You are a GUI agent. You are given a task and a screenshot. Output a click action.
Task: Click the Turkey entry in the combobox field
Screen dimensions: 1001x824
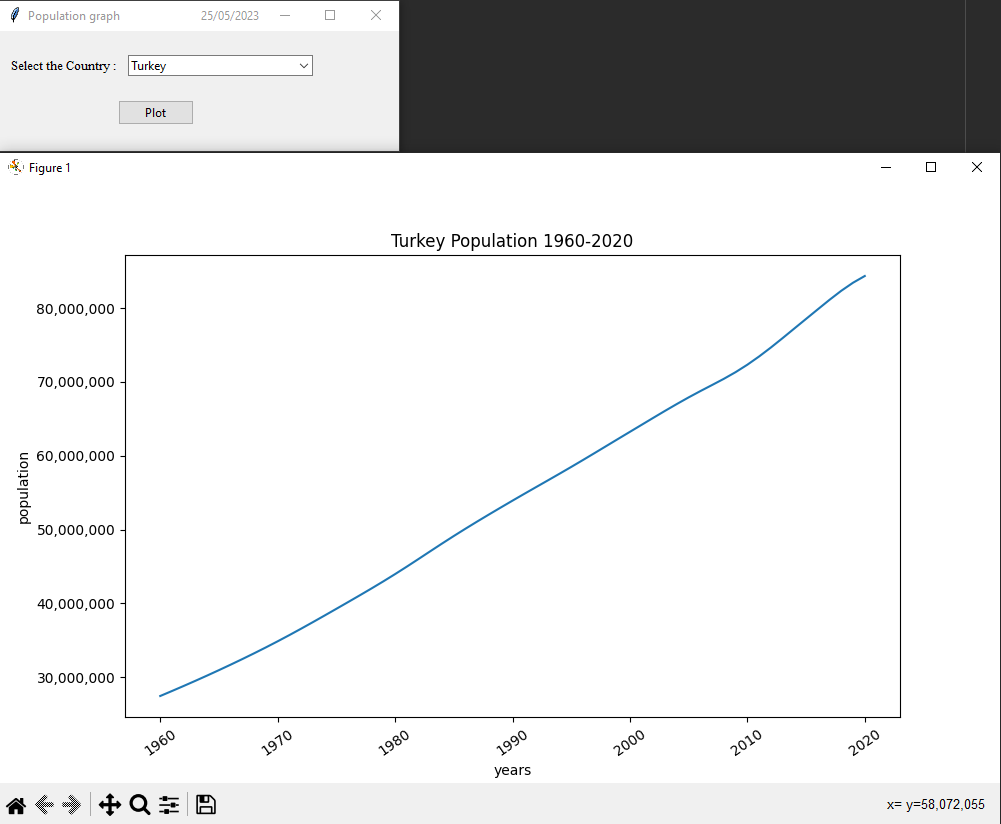point(180,65)
